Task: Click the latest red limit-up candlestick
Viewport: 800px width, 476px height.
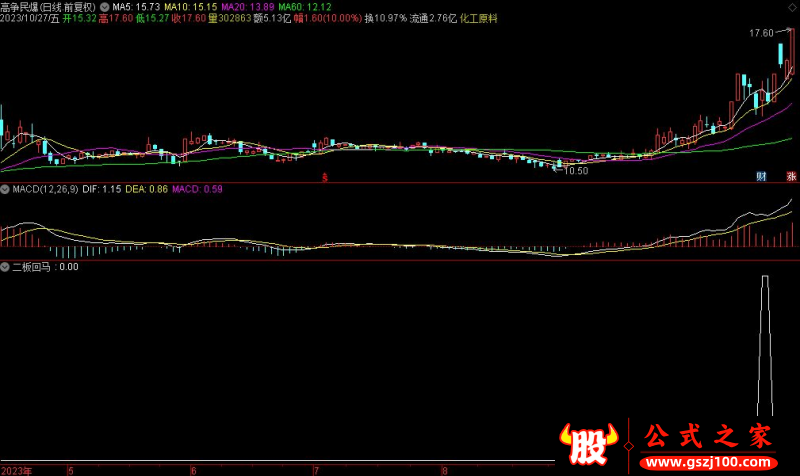Action: point(792,52)
